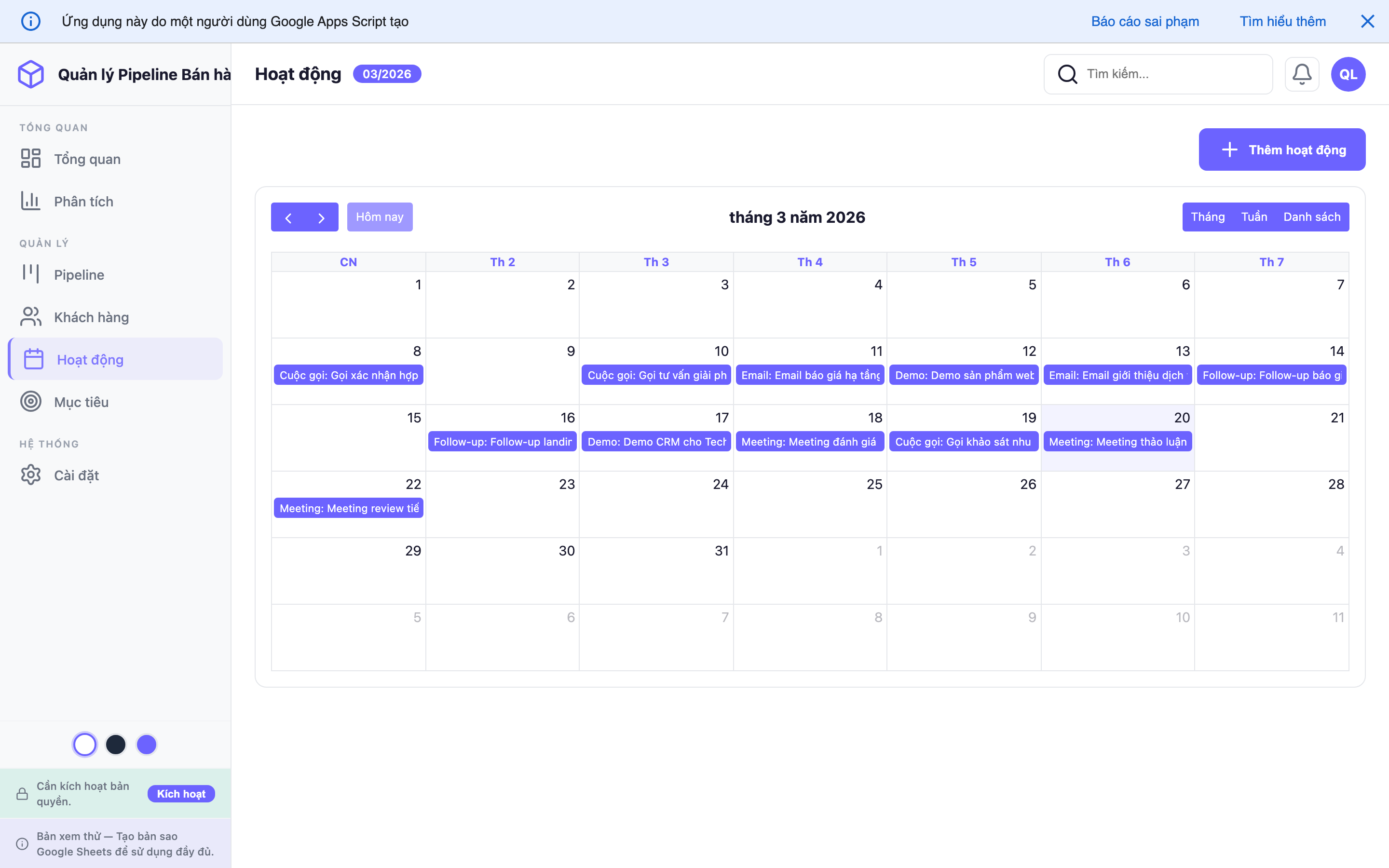1389x868 pixels.
Task: Switch calendar to Tuần view
Action: pos(1253,217)
